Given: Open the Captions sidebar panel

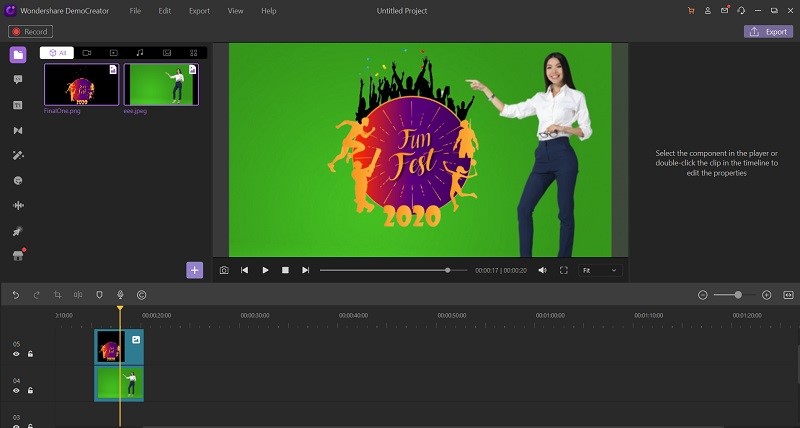Looking at the screenshot, I should (x=18, y=105).
